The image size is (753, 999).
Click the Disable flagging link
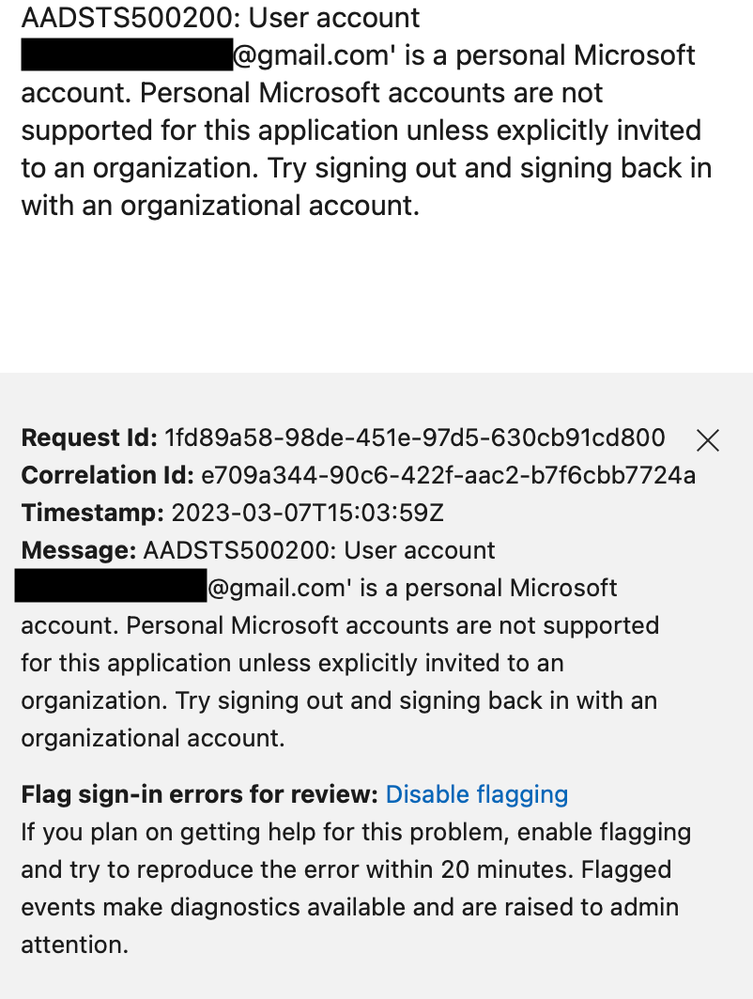tap(477, 794)
